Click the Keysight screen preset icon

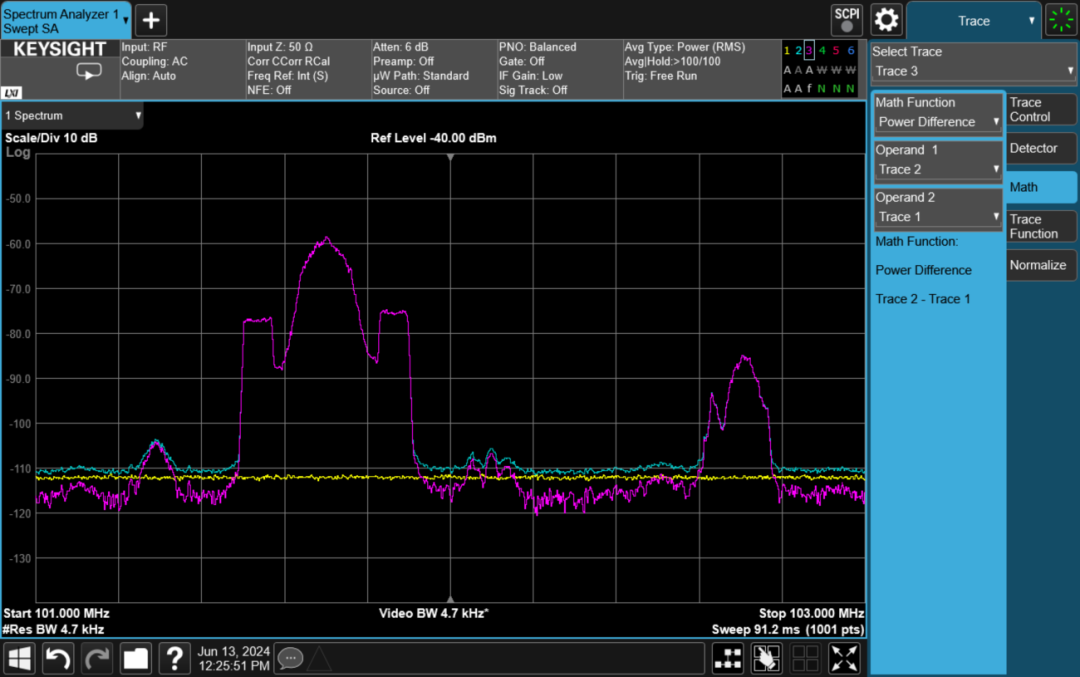point(89,72)
